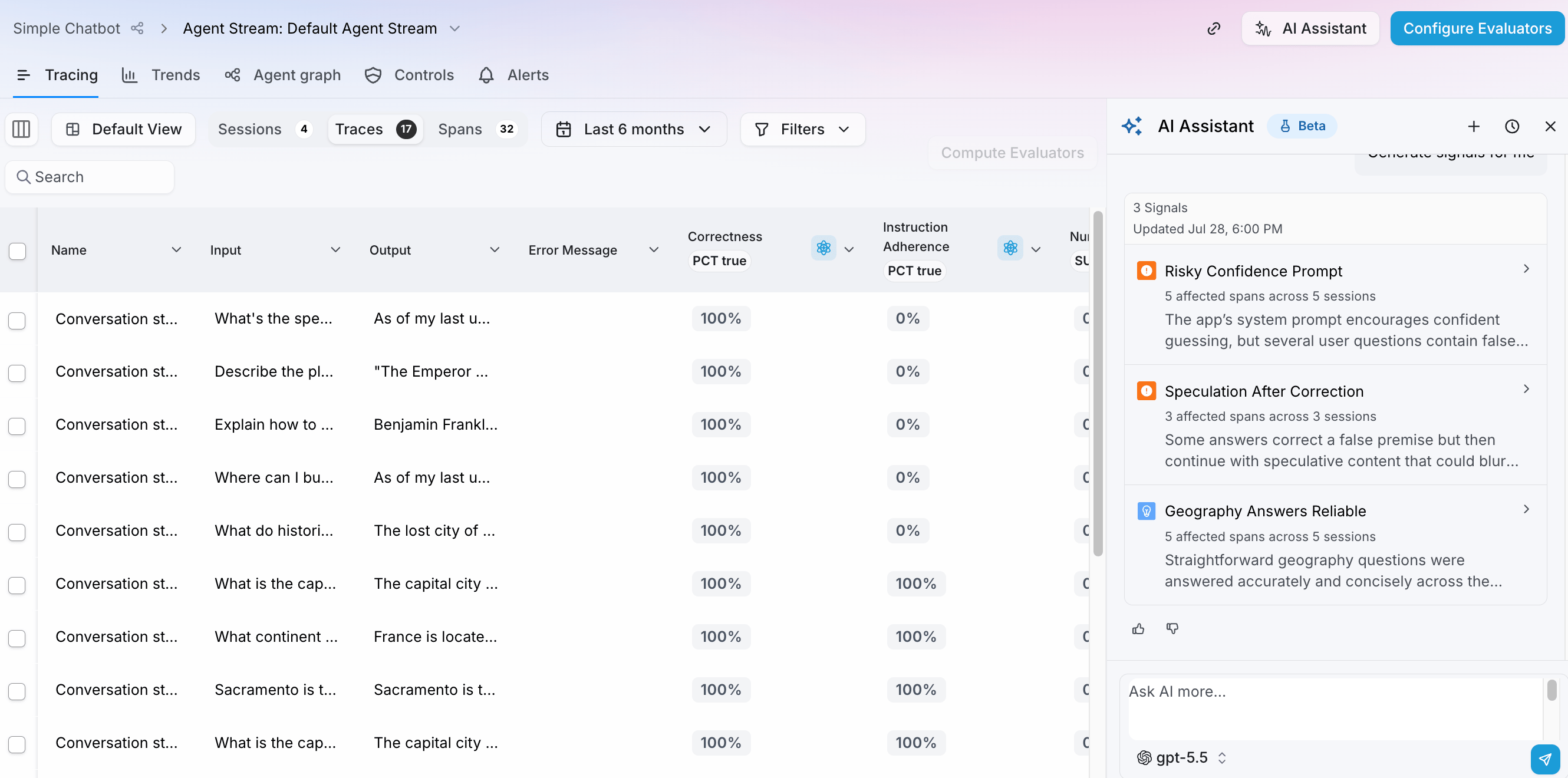
Task: Click the Correctness evaluator atom icon
Action: (x=823, y=248)
